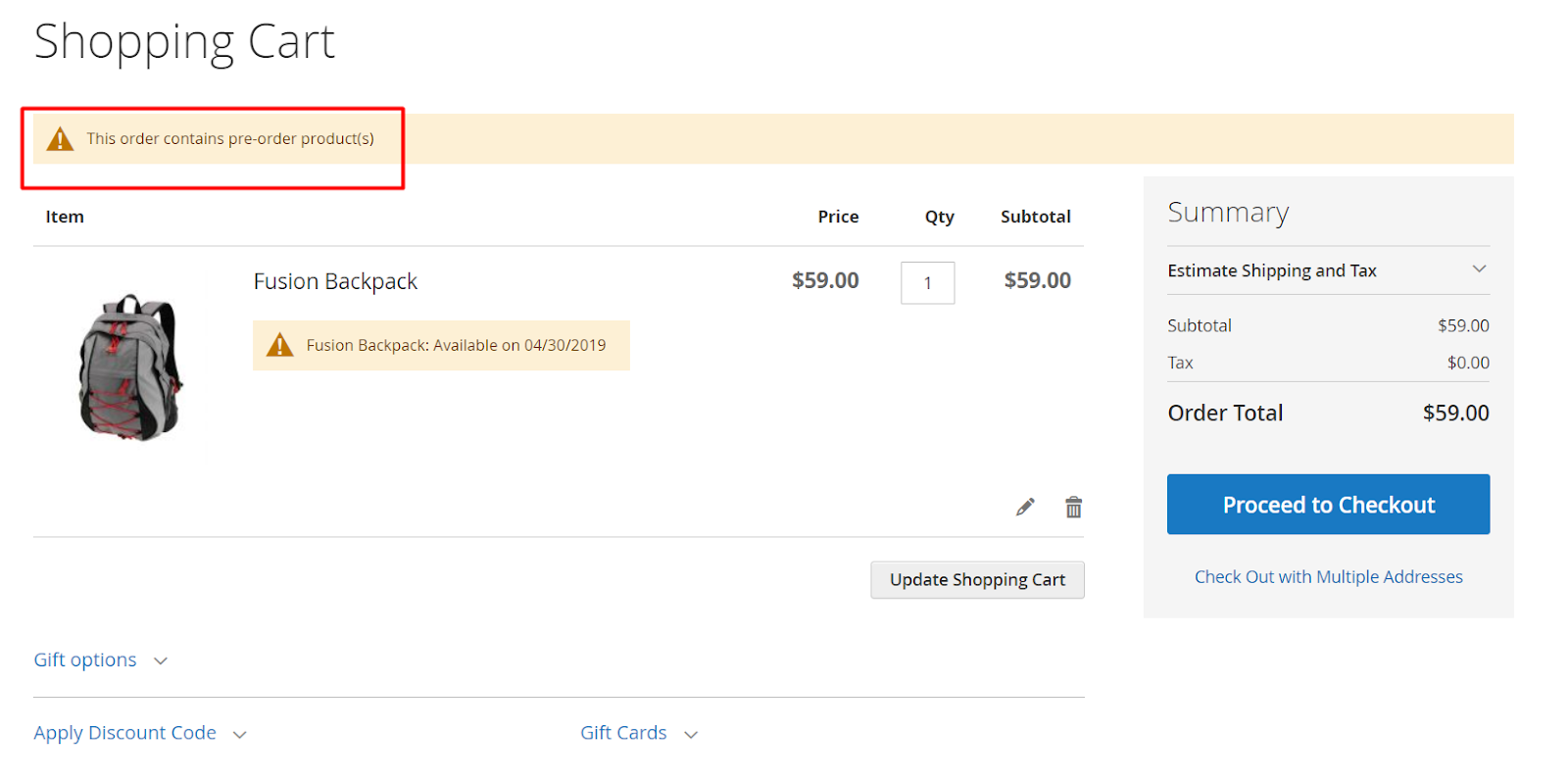Open Apply Discount Code chevron
Viewport: 1568px width, 782px height.
pos(240,735)
